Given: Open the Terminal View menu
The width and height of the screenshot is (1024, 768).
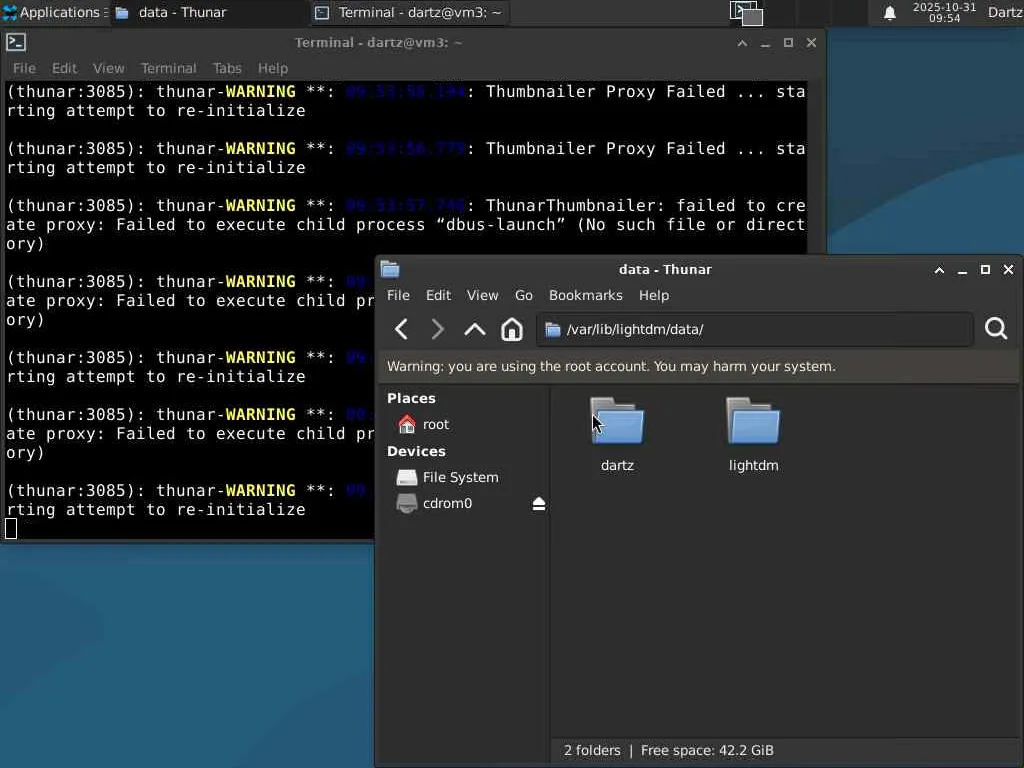Looking at the screenshot, I should [108, 68].
